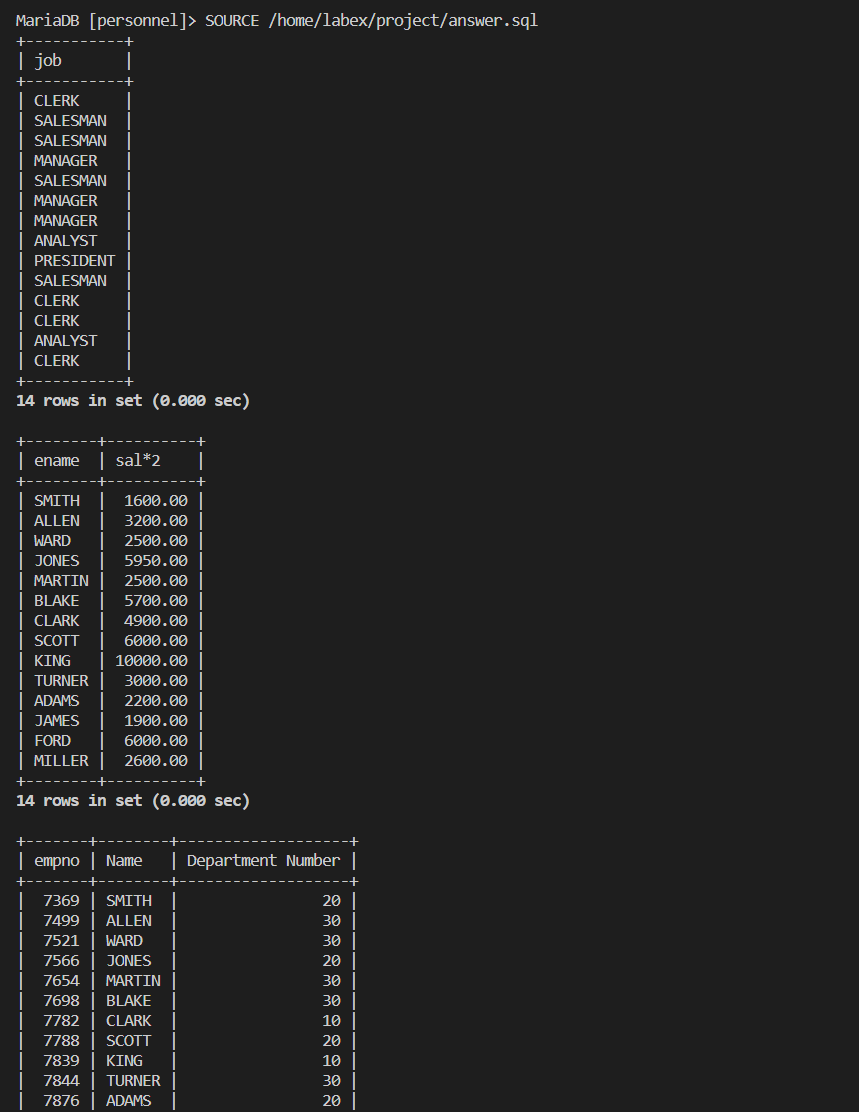Select the ADAMS row in last table

pos(130,1100)
